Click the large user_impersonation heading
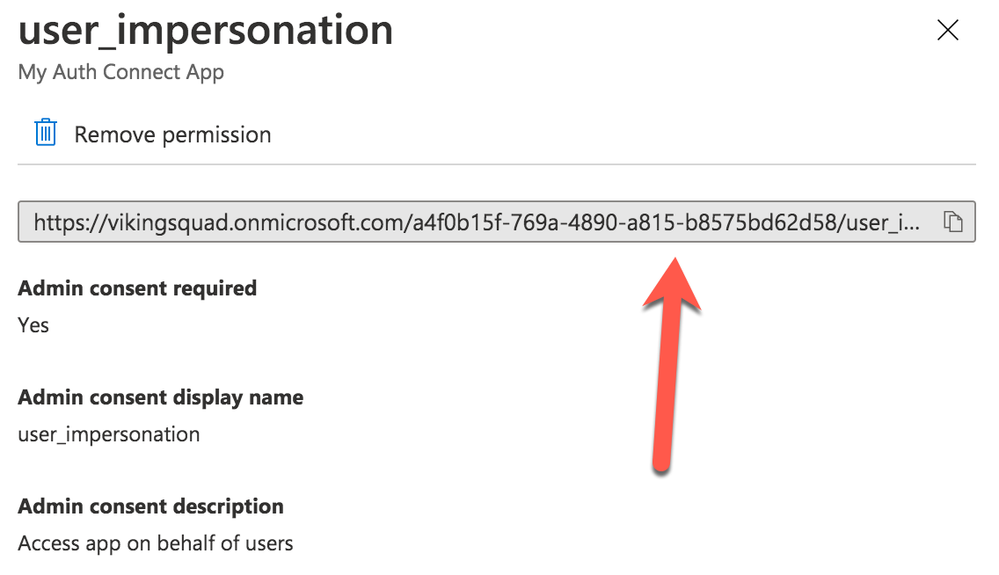The width and height of the screenshot is (999, 575). 205,31
